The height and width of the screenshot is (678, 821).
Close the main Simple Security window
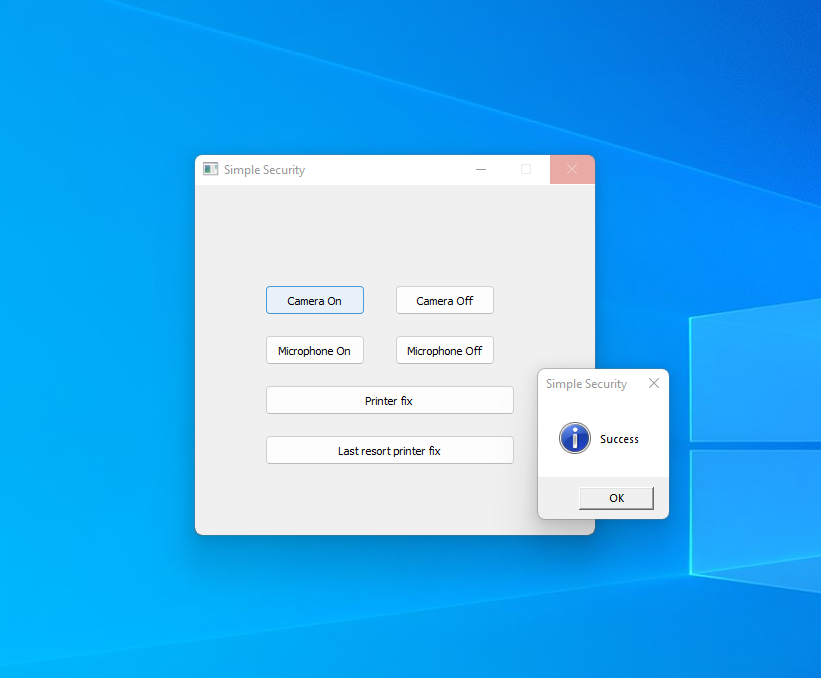[x=572, y=169]
